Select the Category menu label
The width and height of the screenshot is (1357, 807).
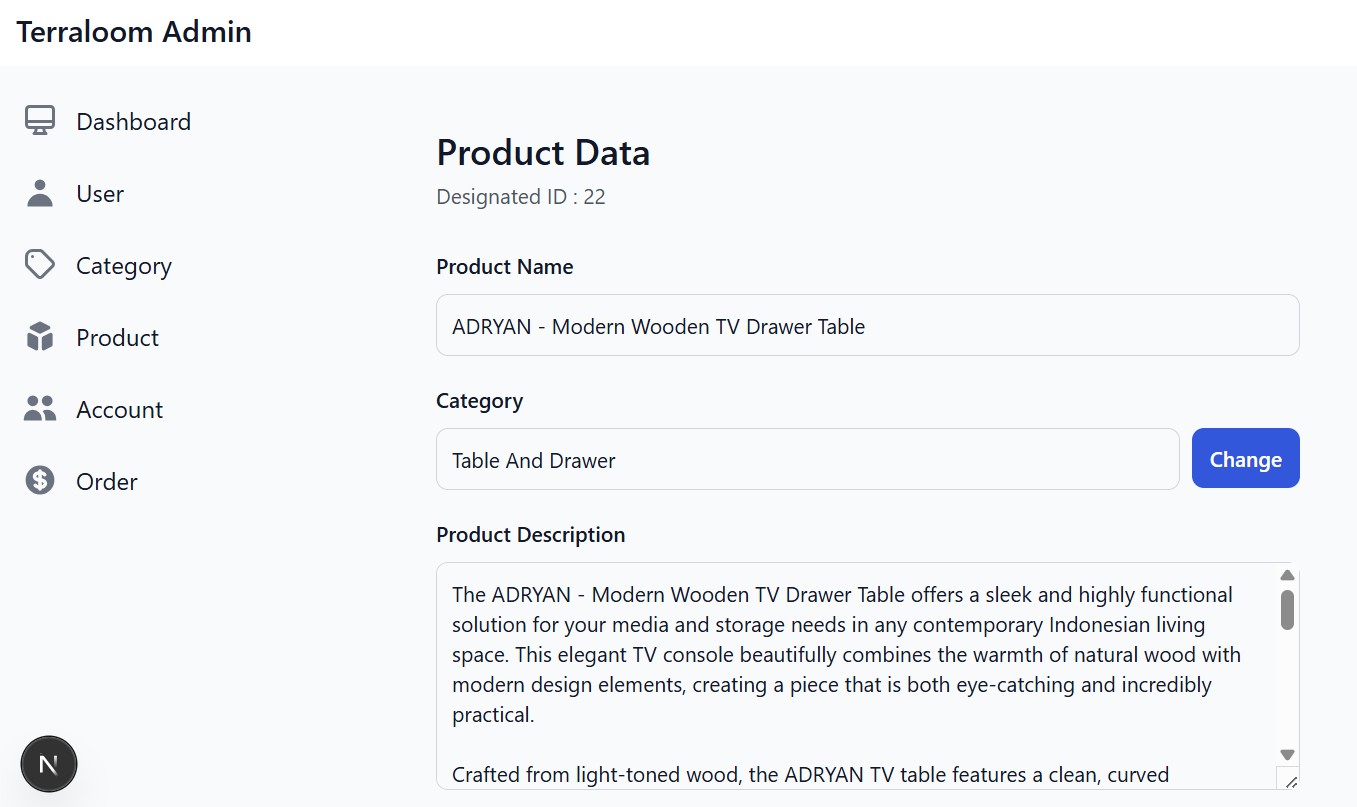pyautogui.click(x=124, y=266)
